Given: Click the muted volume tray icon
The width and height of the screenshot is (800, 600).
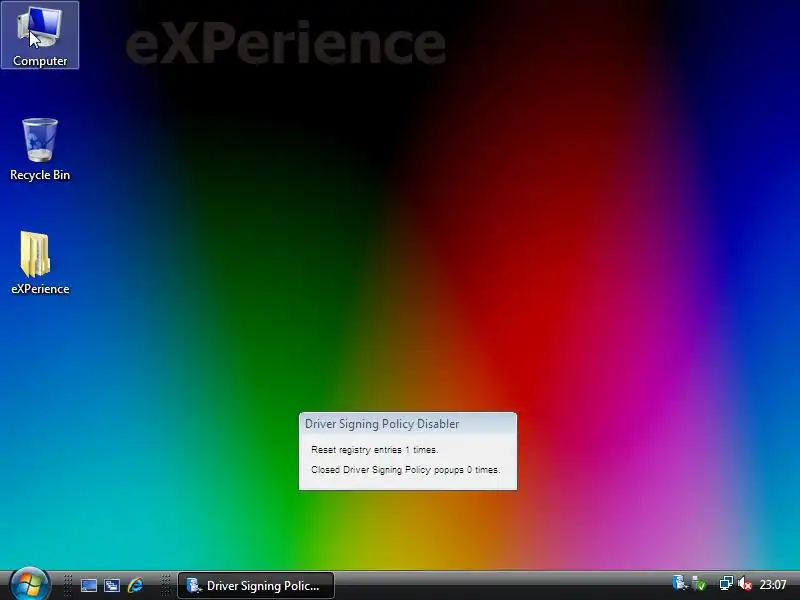Looking at the screenshot, I should click(x=744, y=584).
